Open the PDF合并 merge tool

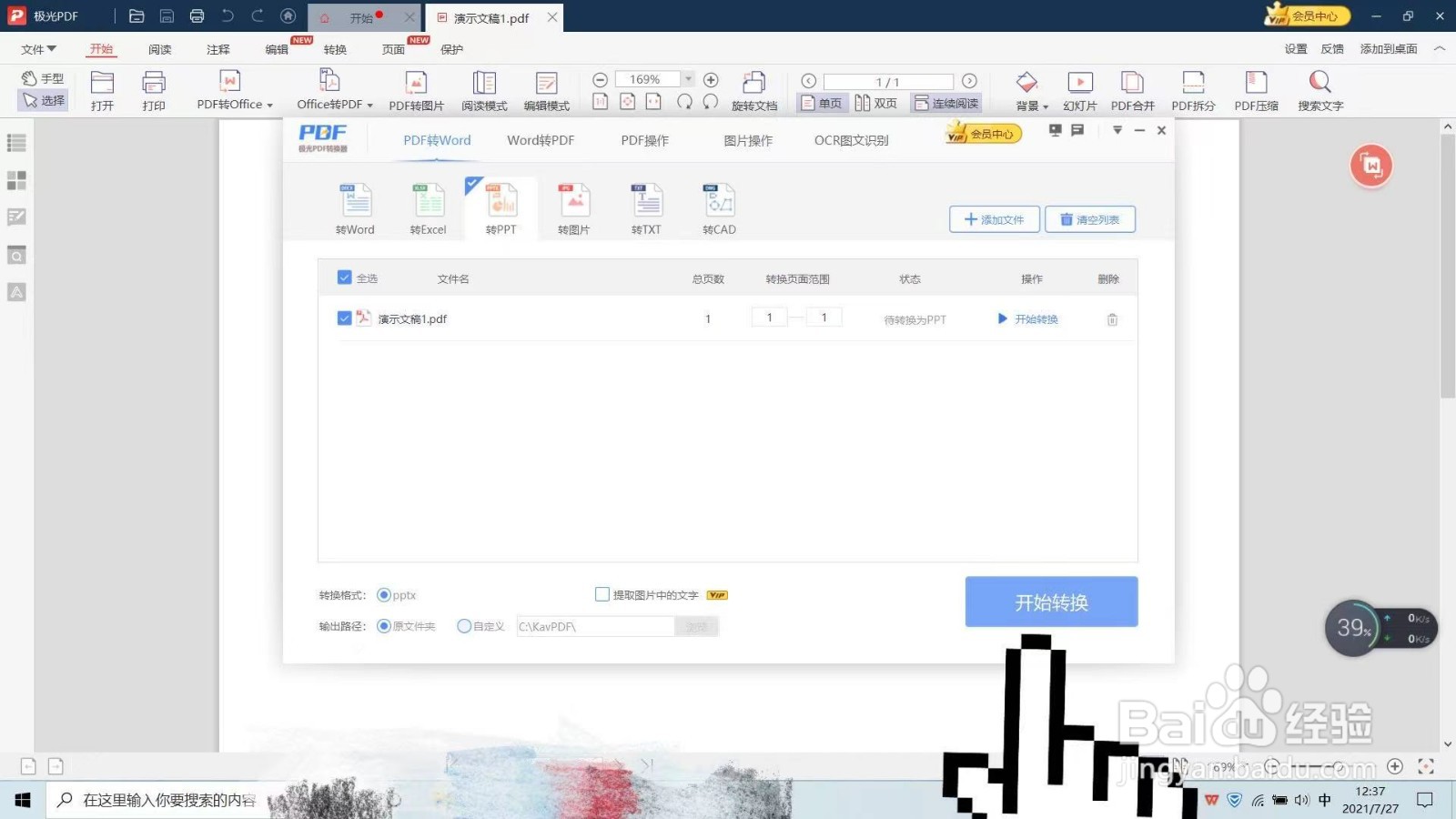1132,91
